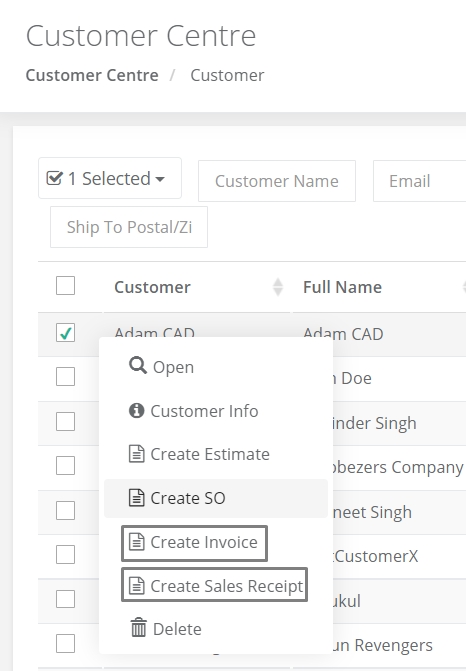Toggle the select-all checkbox in table header
Screen dimensions: 466x671
point(65,285)
